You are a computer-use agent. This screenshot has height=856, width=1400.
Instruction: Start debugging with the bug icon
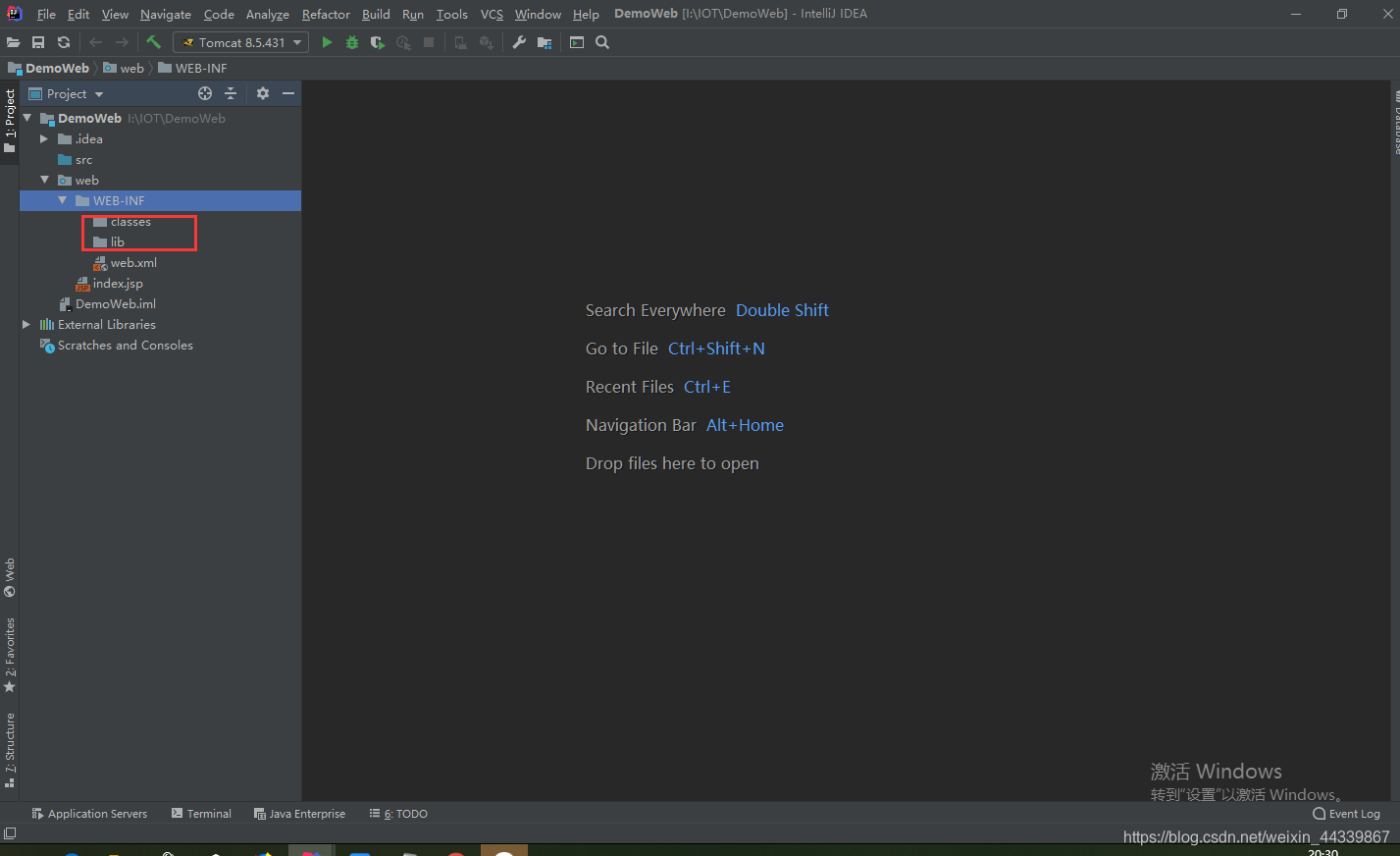point(352,42)
